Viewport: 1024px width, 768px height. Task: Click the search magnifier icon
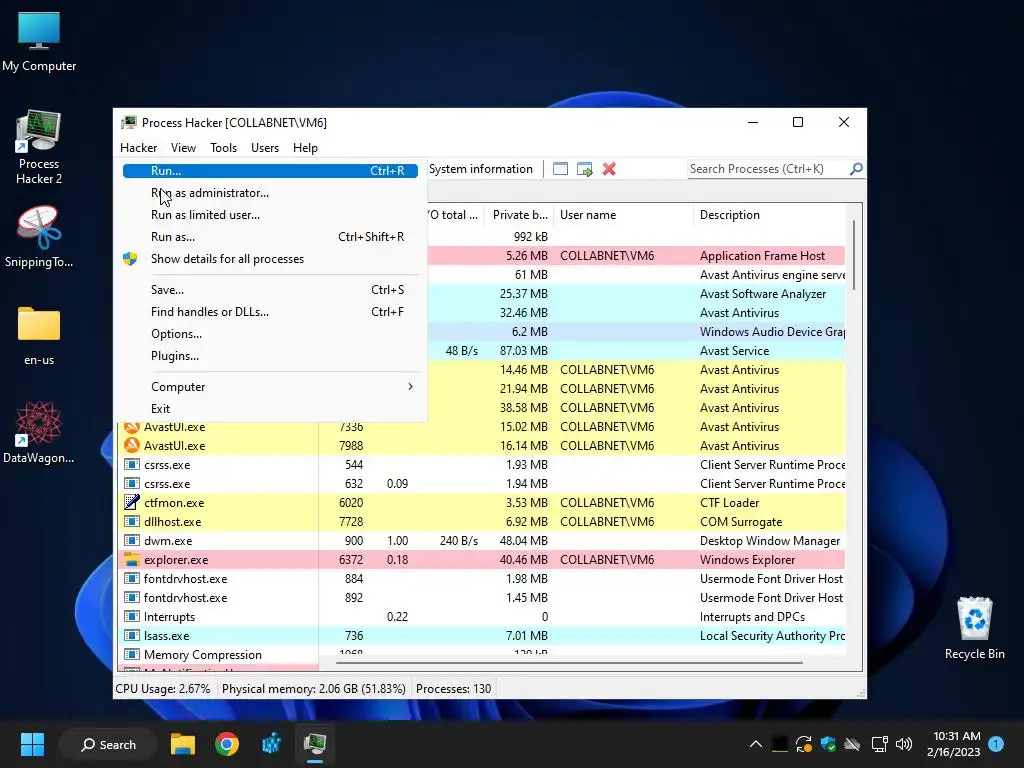[856, 169]
